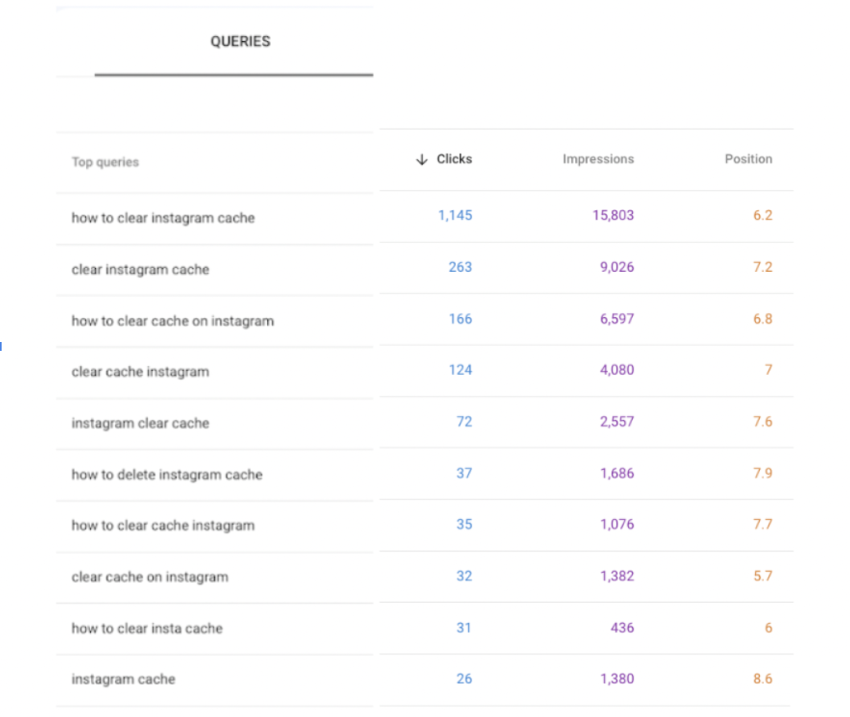Screen dimensions: 850x717
Task: Click the clicks value 263
Action: coord(460,267)
